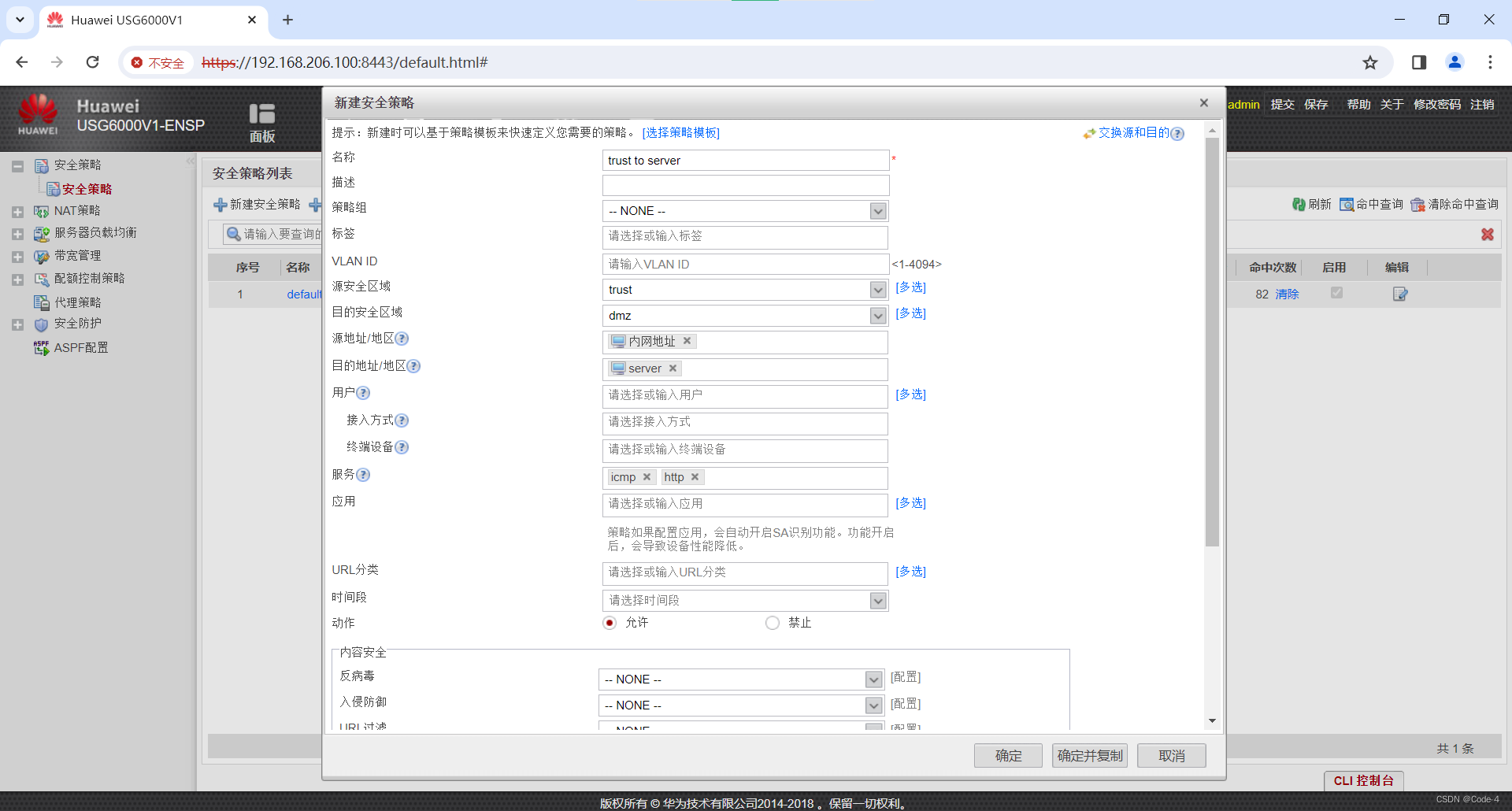Open the browser side panel
Screen dimensions: 1512x811
1419,62
